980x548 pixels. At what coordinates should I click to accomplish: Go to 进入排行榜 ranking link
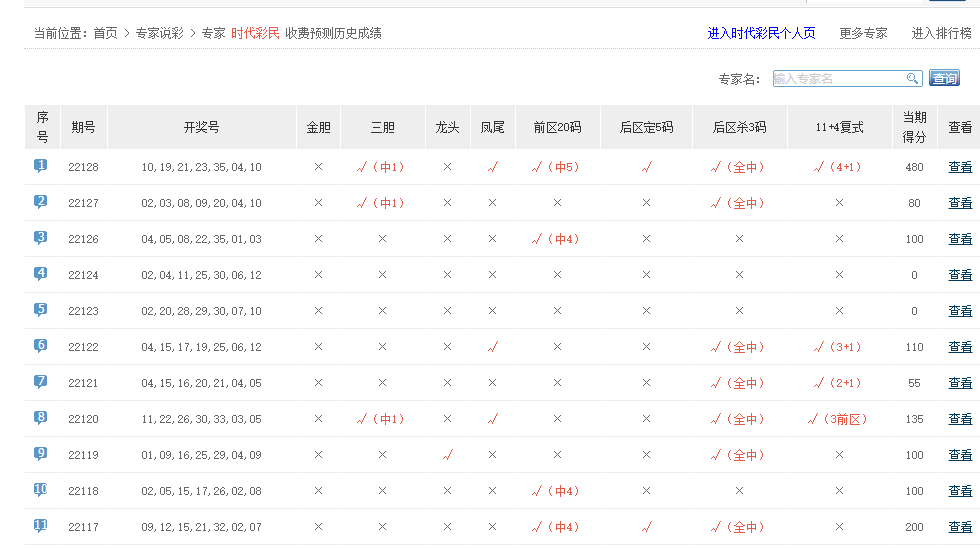click(940, 33)
